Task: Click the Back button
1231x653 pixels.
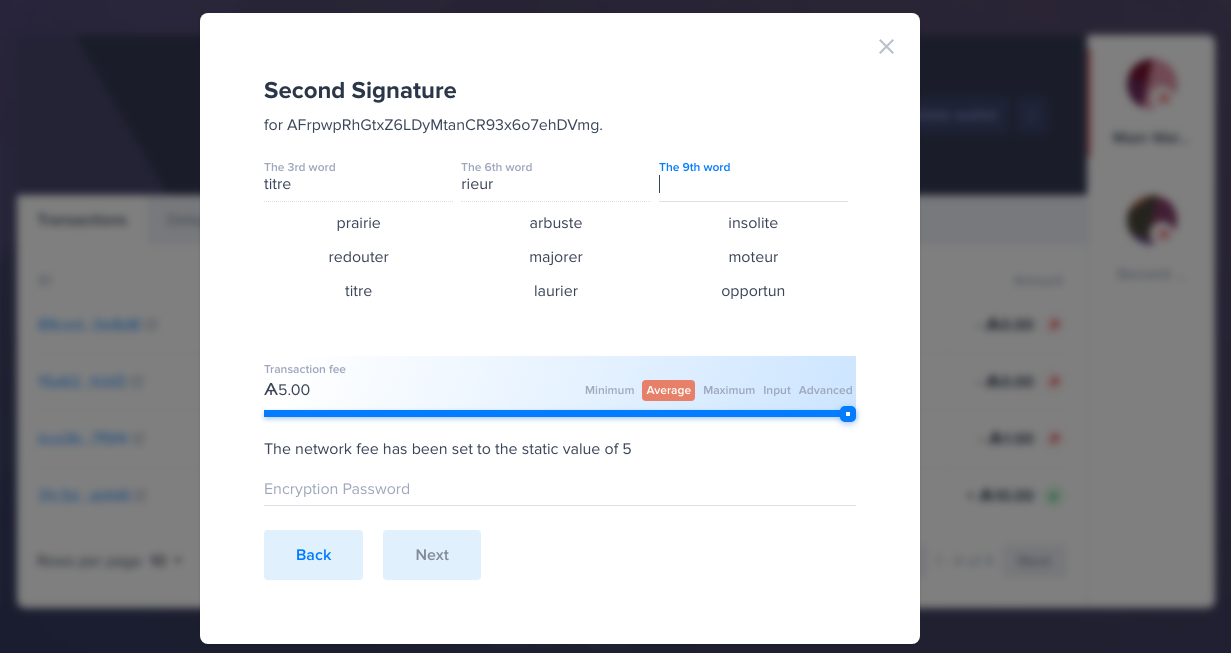Action: 313,555
